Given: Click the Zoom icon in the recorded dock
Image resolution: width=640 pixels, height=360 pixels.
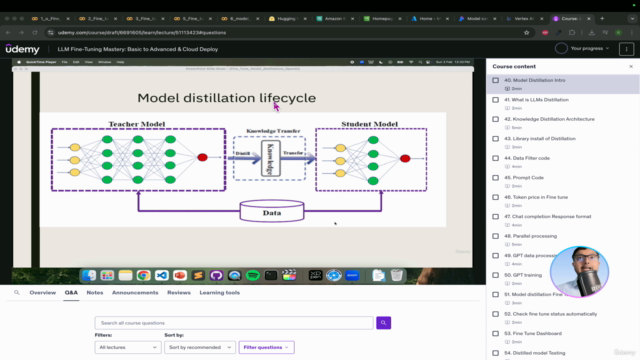Looking at the screenshot, I should click(x=352, y=276).
